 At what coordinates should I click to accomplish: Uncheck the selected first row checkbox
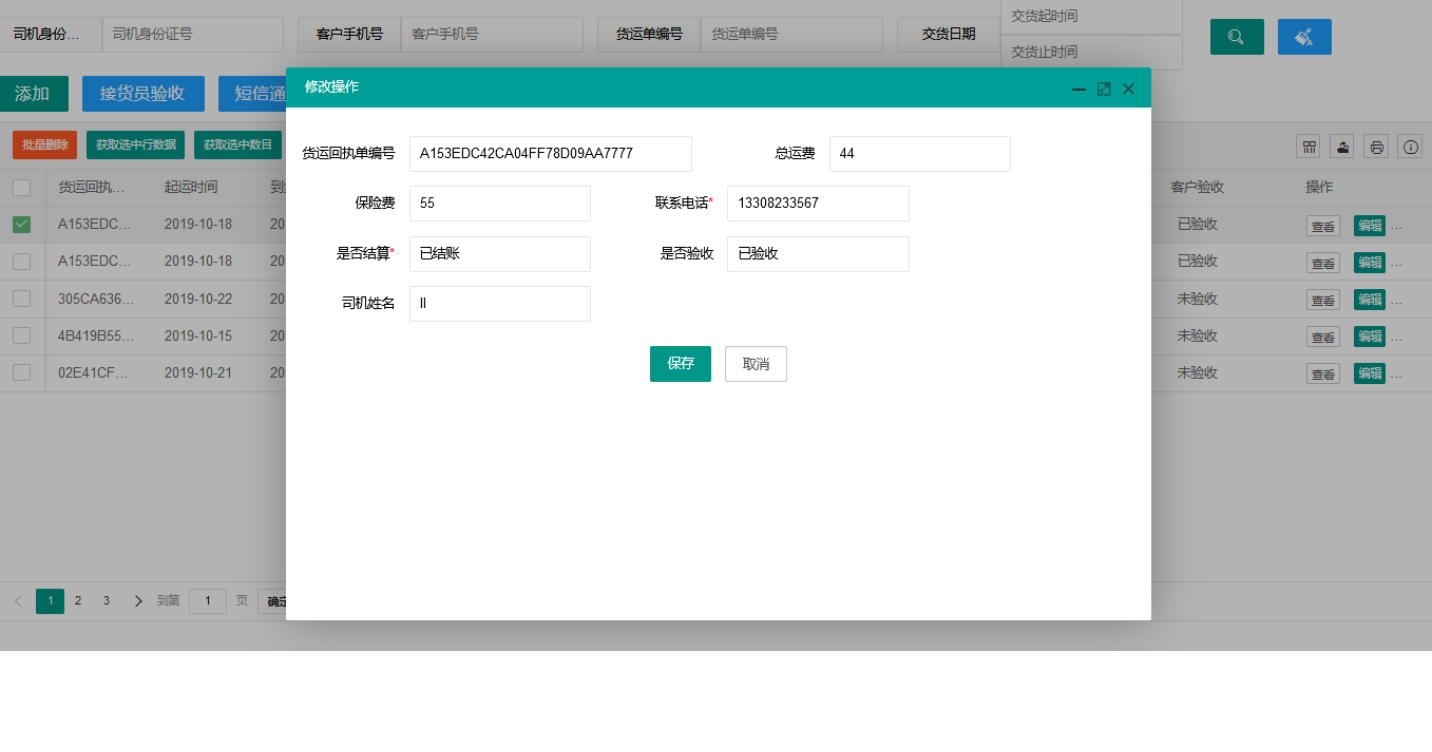click(x=22, y=225)
